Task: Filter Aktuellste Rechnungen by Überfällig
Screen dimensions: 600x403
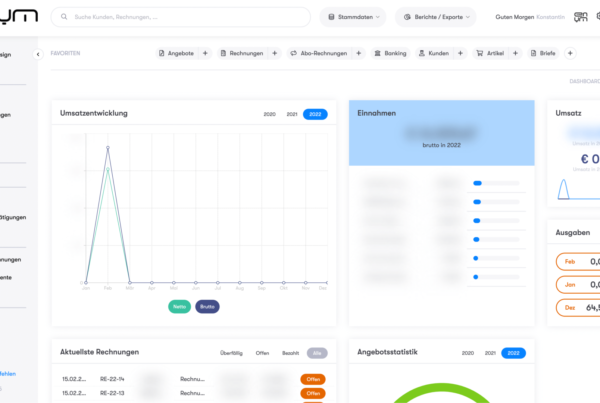Action: click(x=230, y=353)
